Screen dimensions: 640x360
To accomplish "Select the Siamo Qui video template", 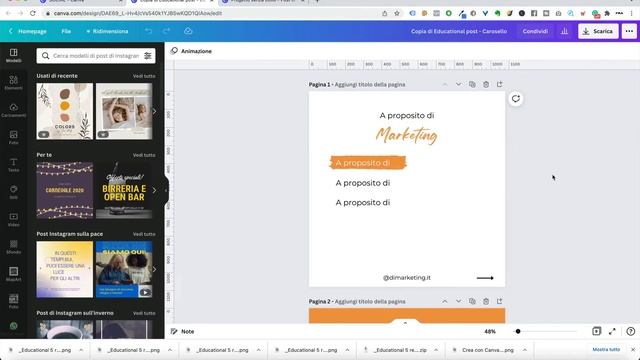I will point(124,269).
